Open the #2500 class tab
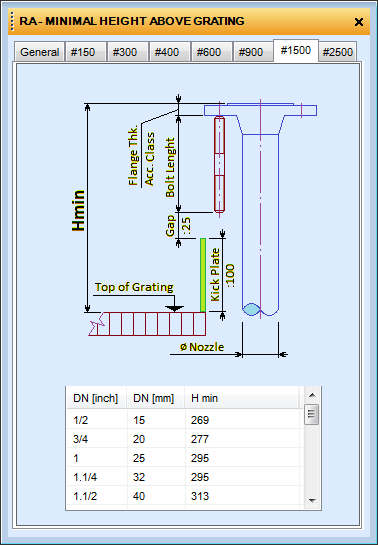The width and height of the screenshot is (378, 545). (337, 52)
